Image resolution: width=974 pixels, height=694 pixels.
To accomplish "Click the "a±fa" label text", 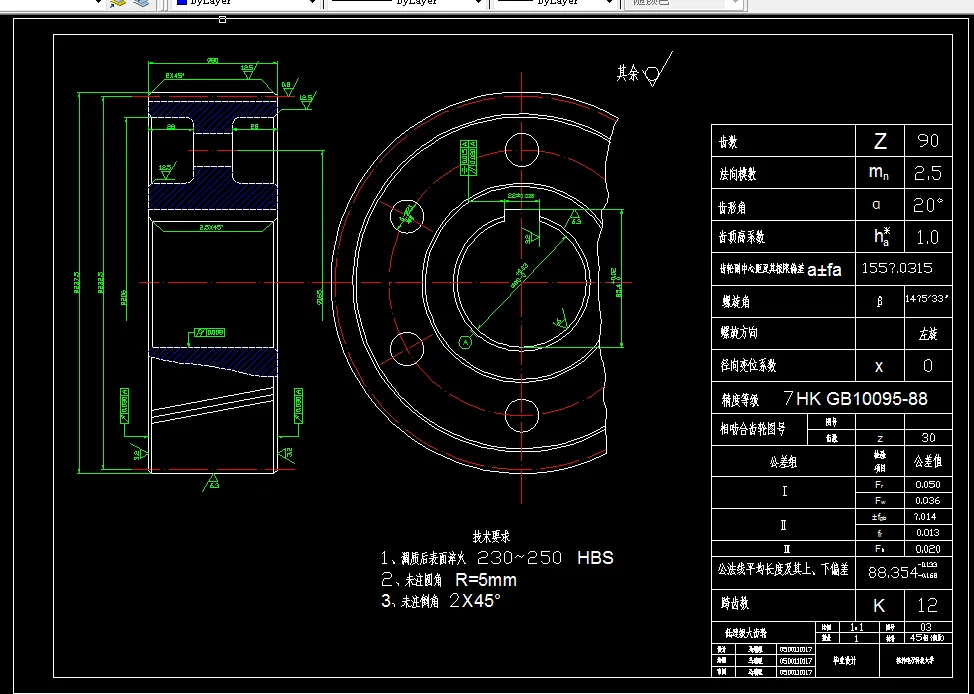I will (x=824, y=270).
